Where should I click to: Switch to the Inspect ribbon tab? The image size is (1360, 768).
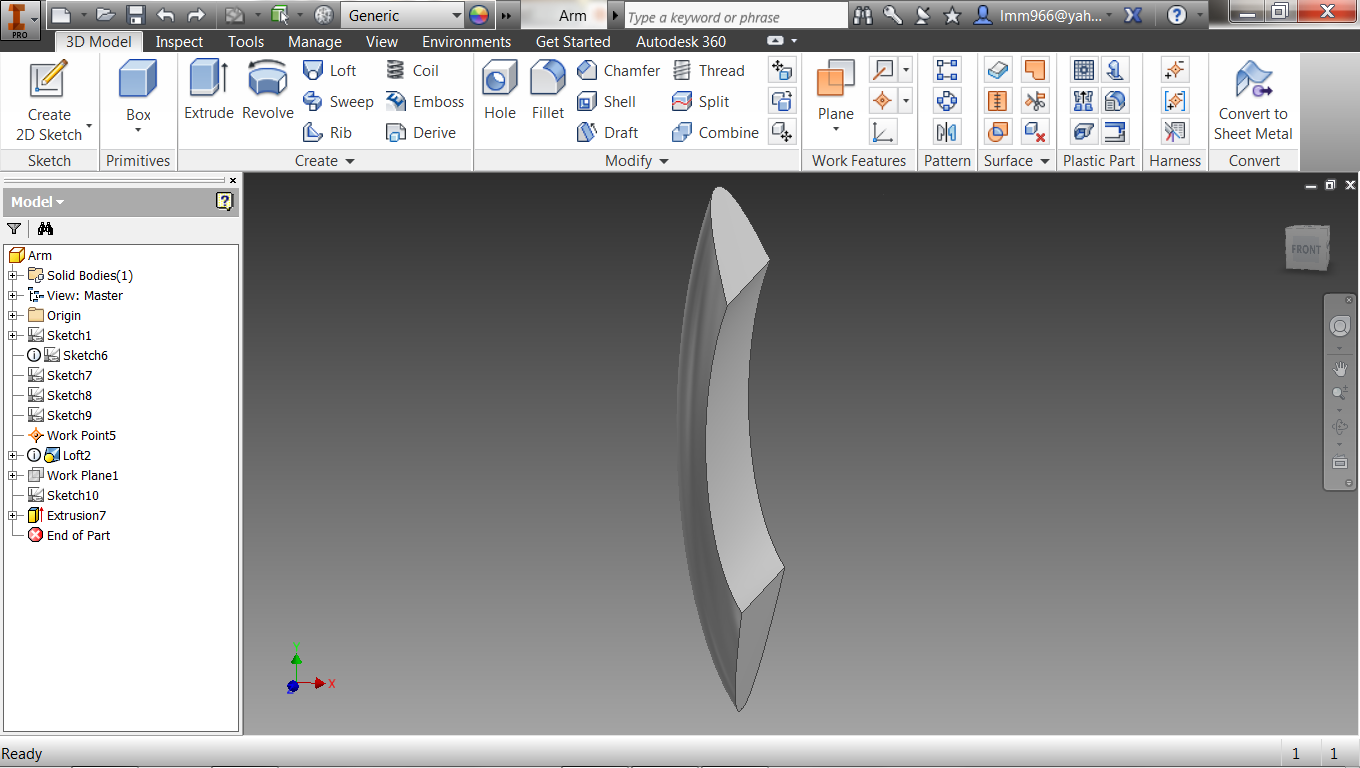(180, 42)
